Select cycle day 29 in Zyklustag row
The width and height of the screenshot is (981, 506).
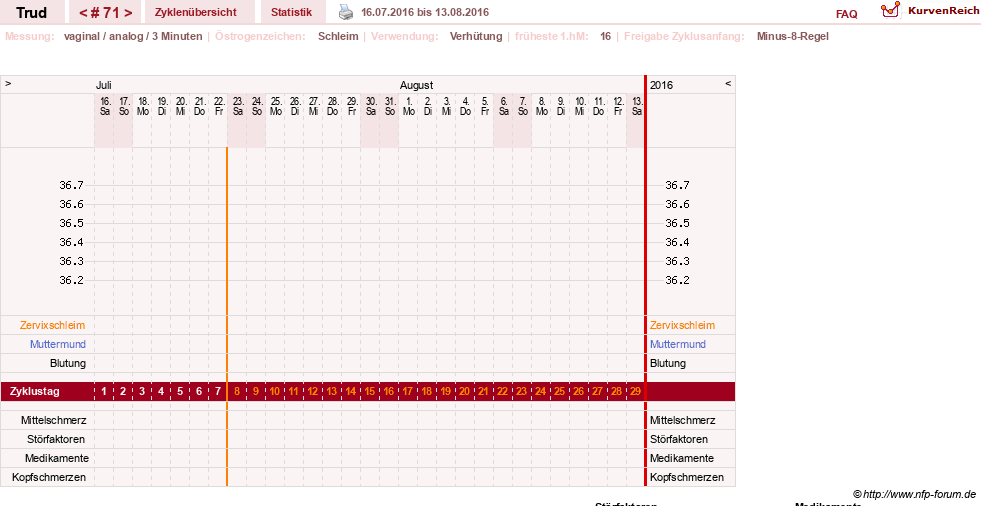pyautogui.click(x=635, y=392)
